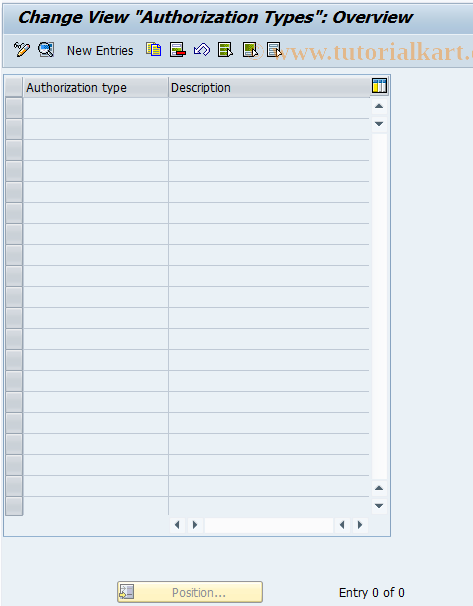
Task: Click the Deselect All icon
Action: coord(274,50)
